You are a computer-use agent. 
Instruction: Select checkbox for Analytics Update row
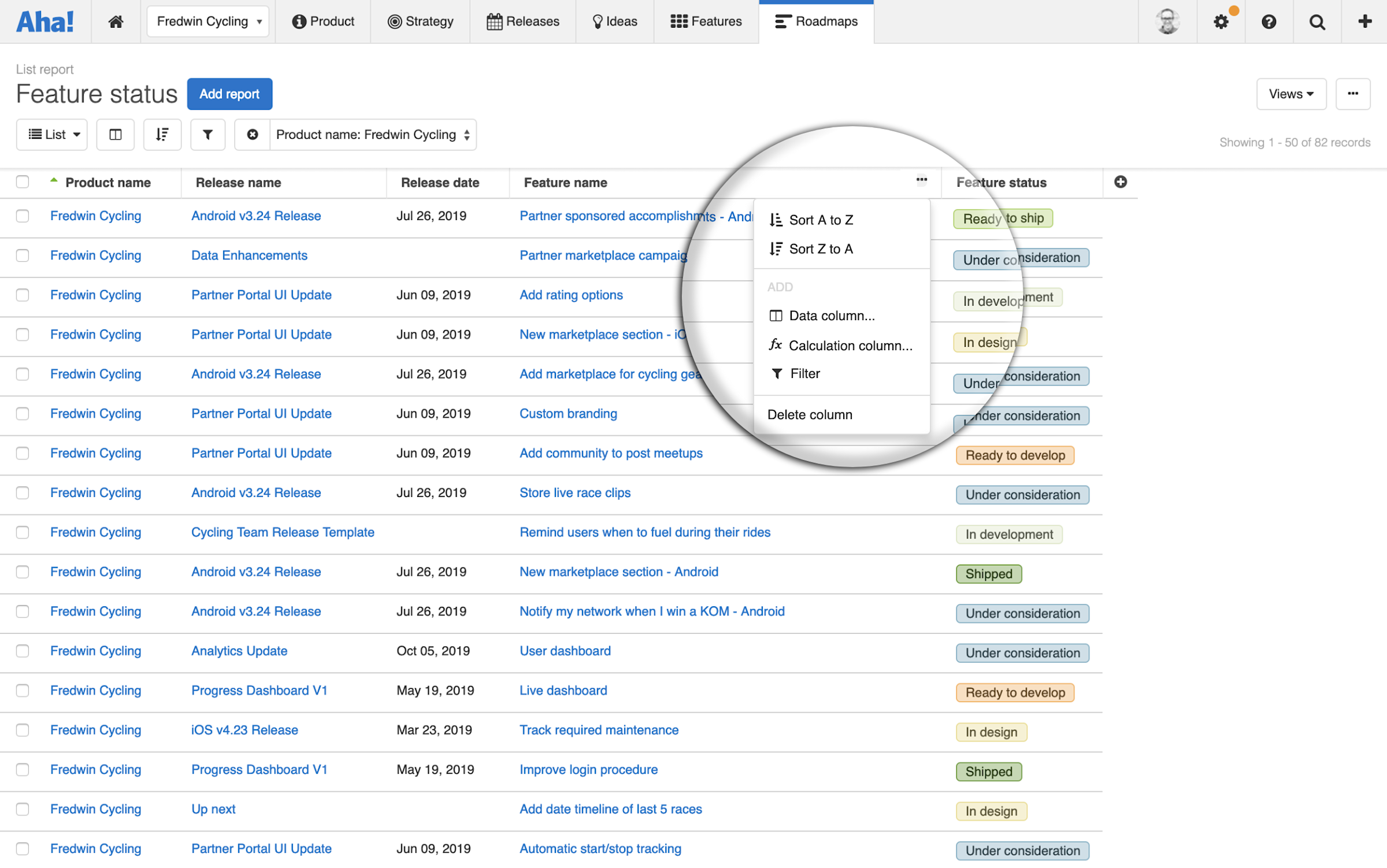click(23, 651)
